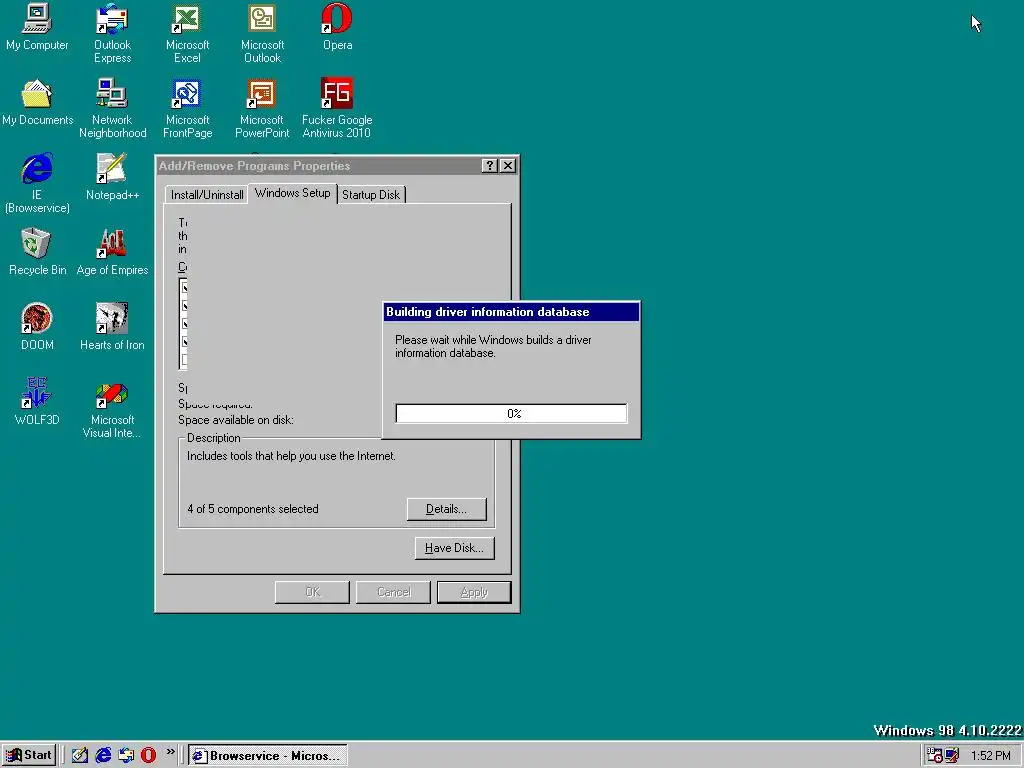
Task: Click the Notepad++ desktop shortcut
Action: (x=112, y=177)
